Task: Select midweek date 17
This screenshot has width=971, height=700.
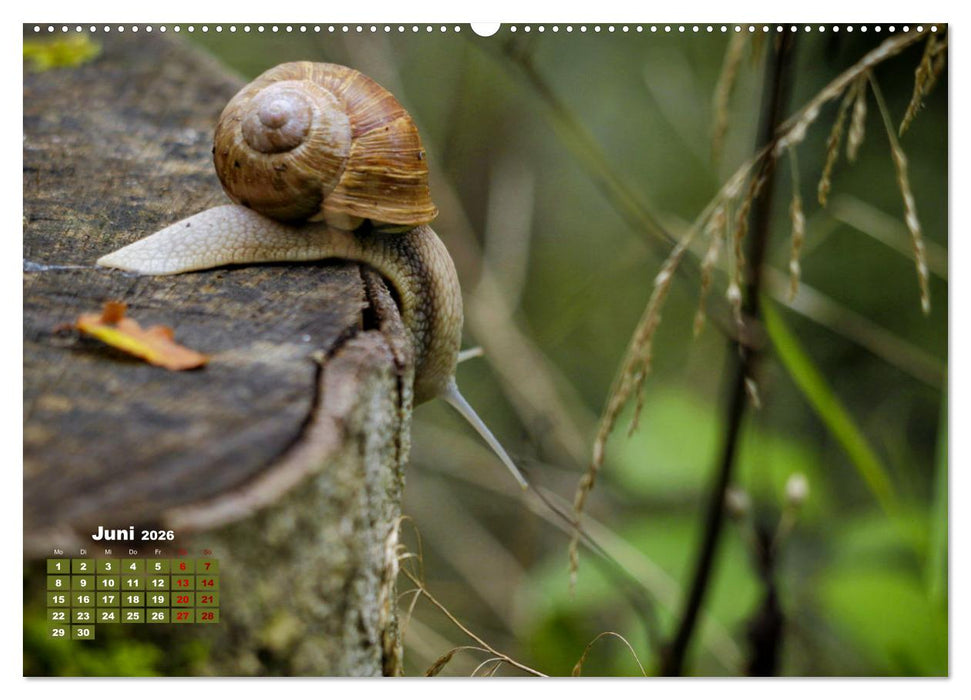Action: (107, 599)
